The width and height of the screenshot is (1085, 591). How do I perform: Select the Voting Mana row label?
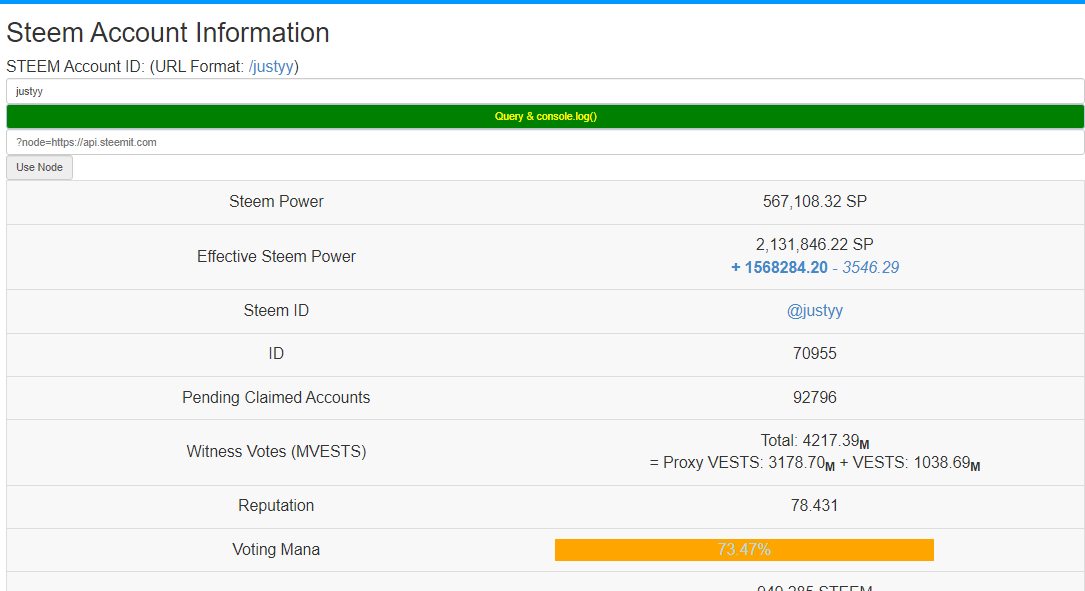[276, 549]
